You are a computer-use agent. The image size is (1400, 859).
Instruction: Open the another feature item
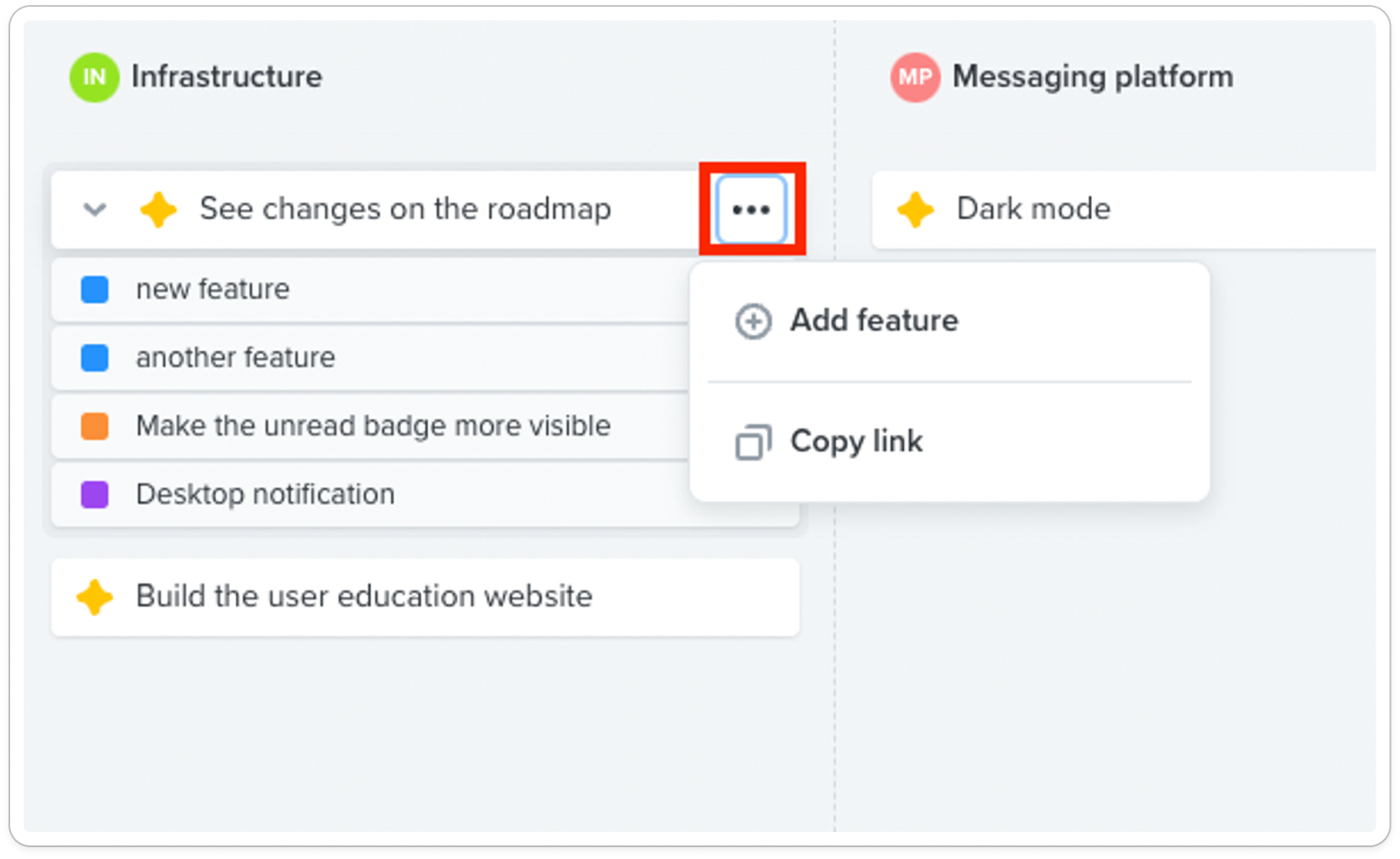pos(371,358)
